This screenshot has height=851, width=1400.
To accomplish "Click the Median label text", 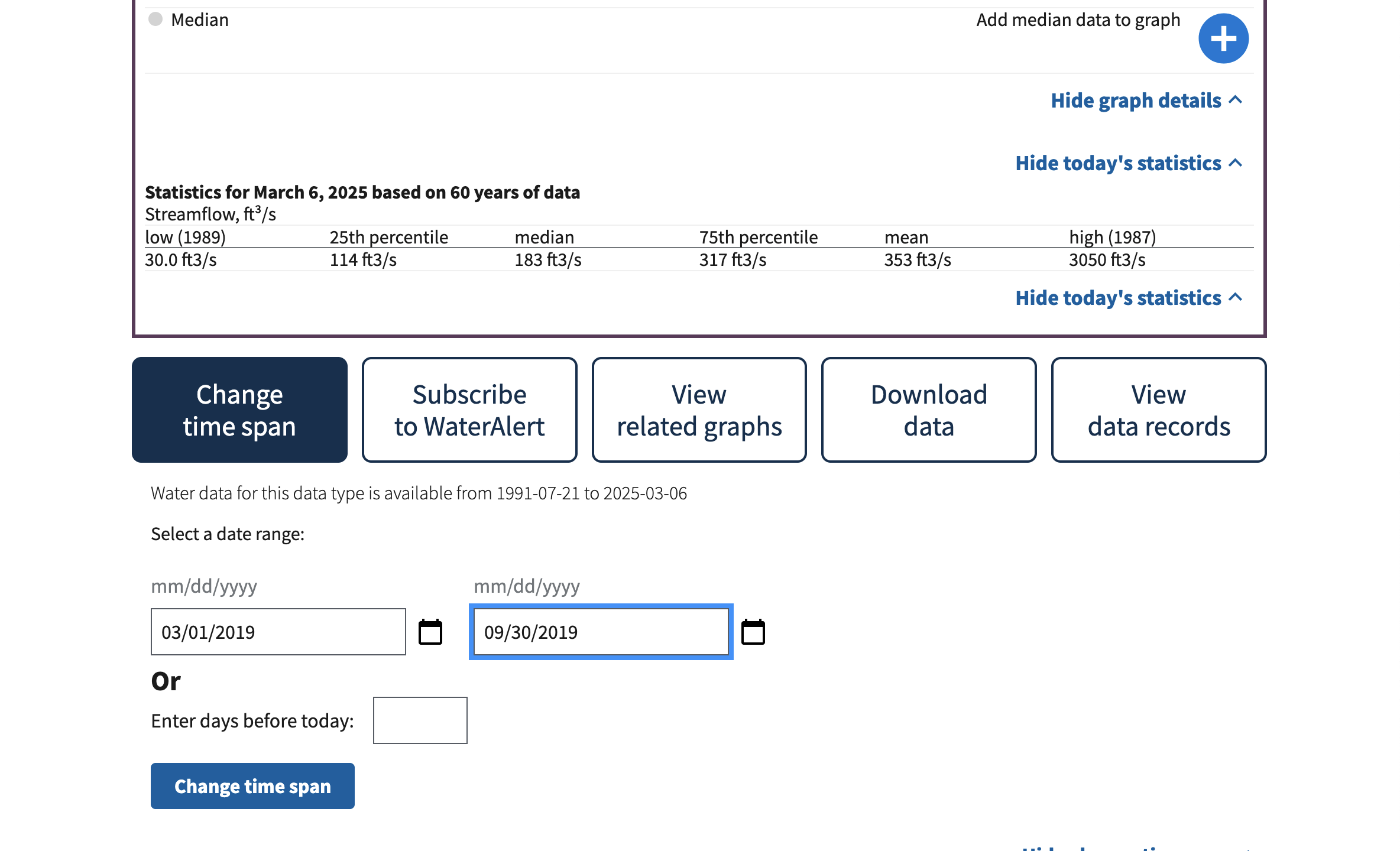I will click(x=200, y=20).
